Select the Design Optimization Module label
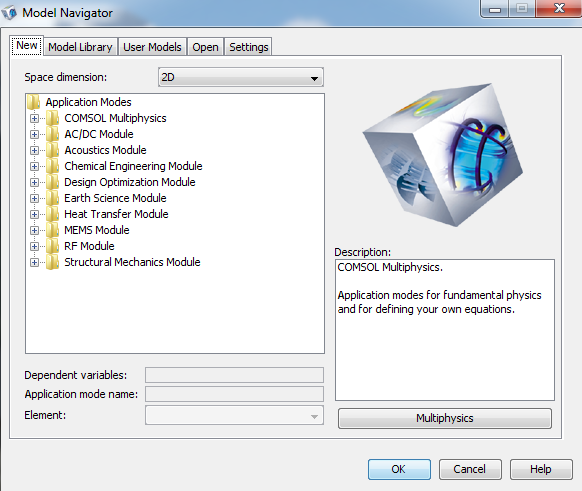This screenshot has height=491, width=582. tap(130, 182)
